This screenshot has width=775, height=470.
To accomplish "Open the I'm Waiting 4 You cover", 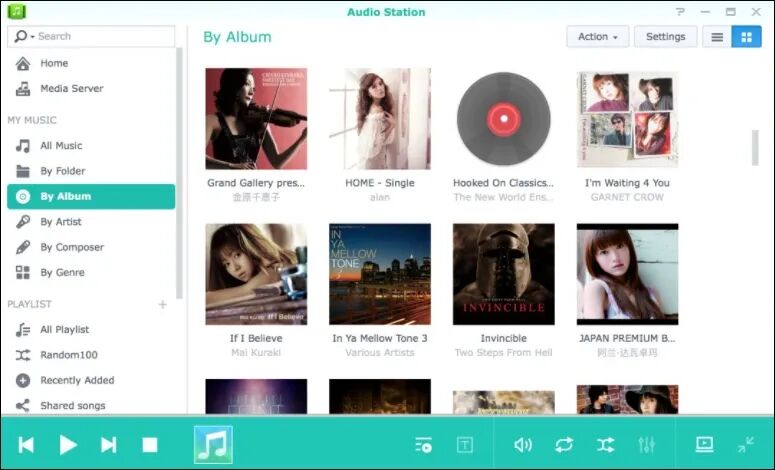I will (x=627, y=119).
